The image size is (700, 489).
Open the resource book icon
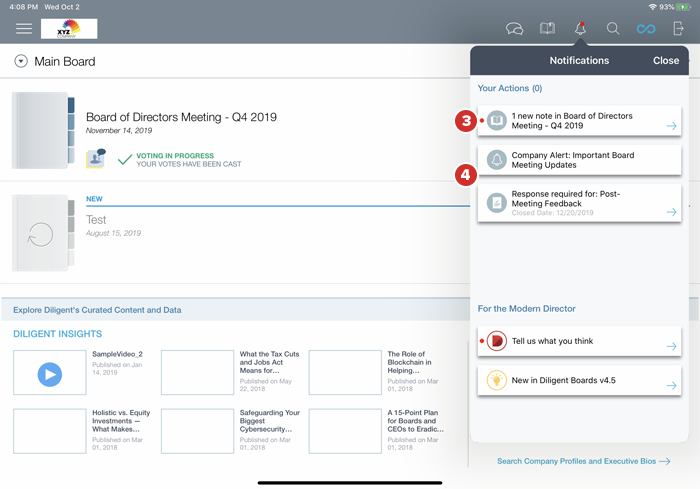[547, 29]
